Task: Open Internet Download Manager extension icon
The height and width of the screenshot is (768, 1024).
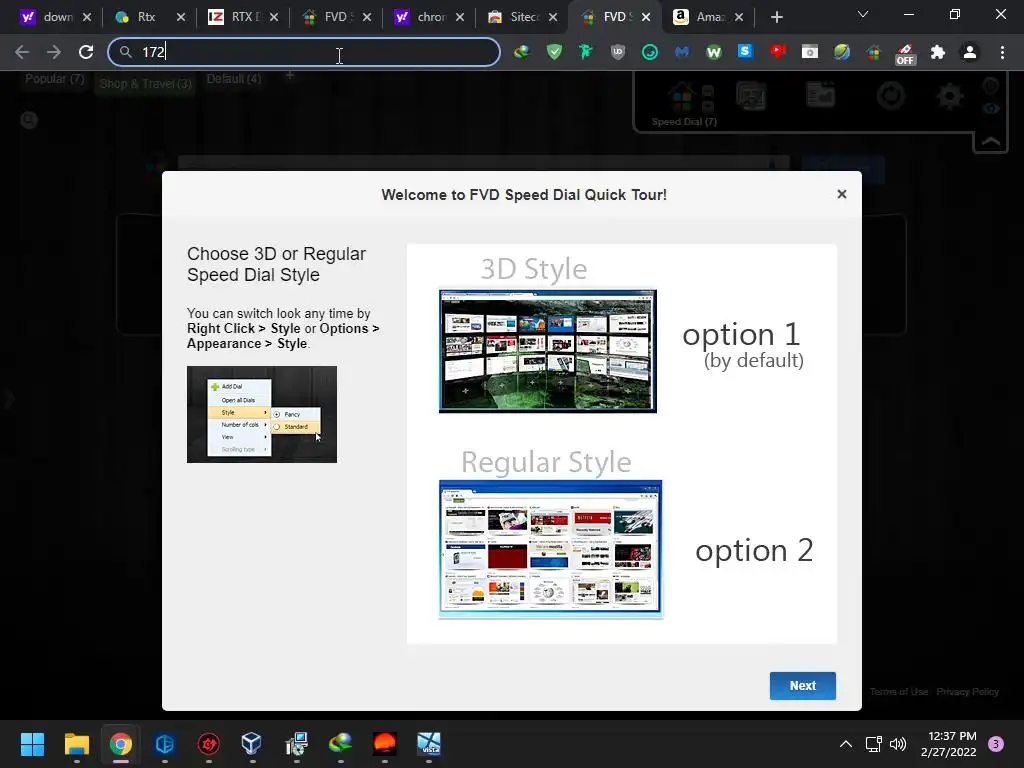Action: tap(521, 52)
